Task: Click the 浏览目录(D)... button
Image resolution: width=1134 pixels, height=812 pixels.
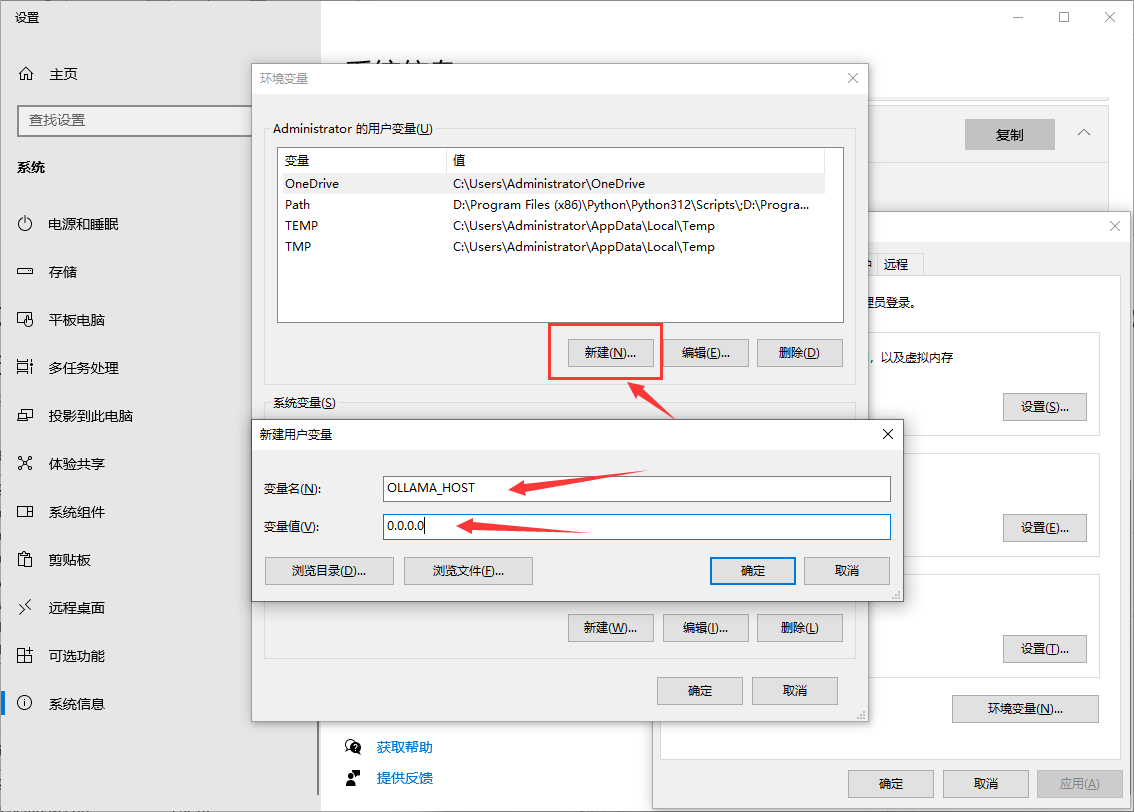Action: [328, 571]
